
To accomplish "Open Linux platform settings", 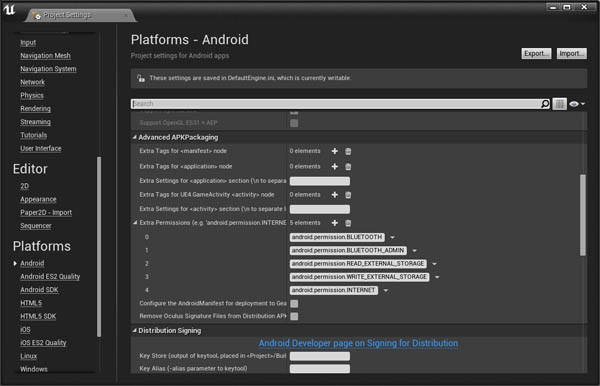I will point(29,356).
